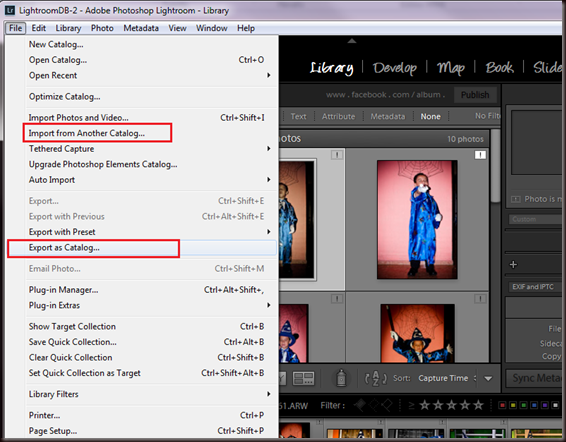Open the Edit menu
Viewport: 566px width, 442px height.
[38, 28]
